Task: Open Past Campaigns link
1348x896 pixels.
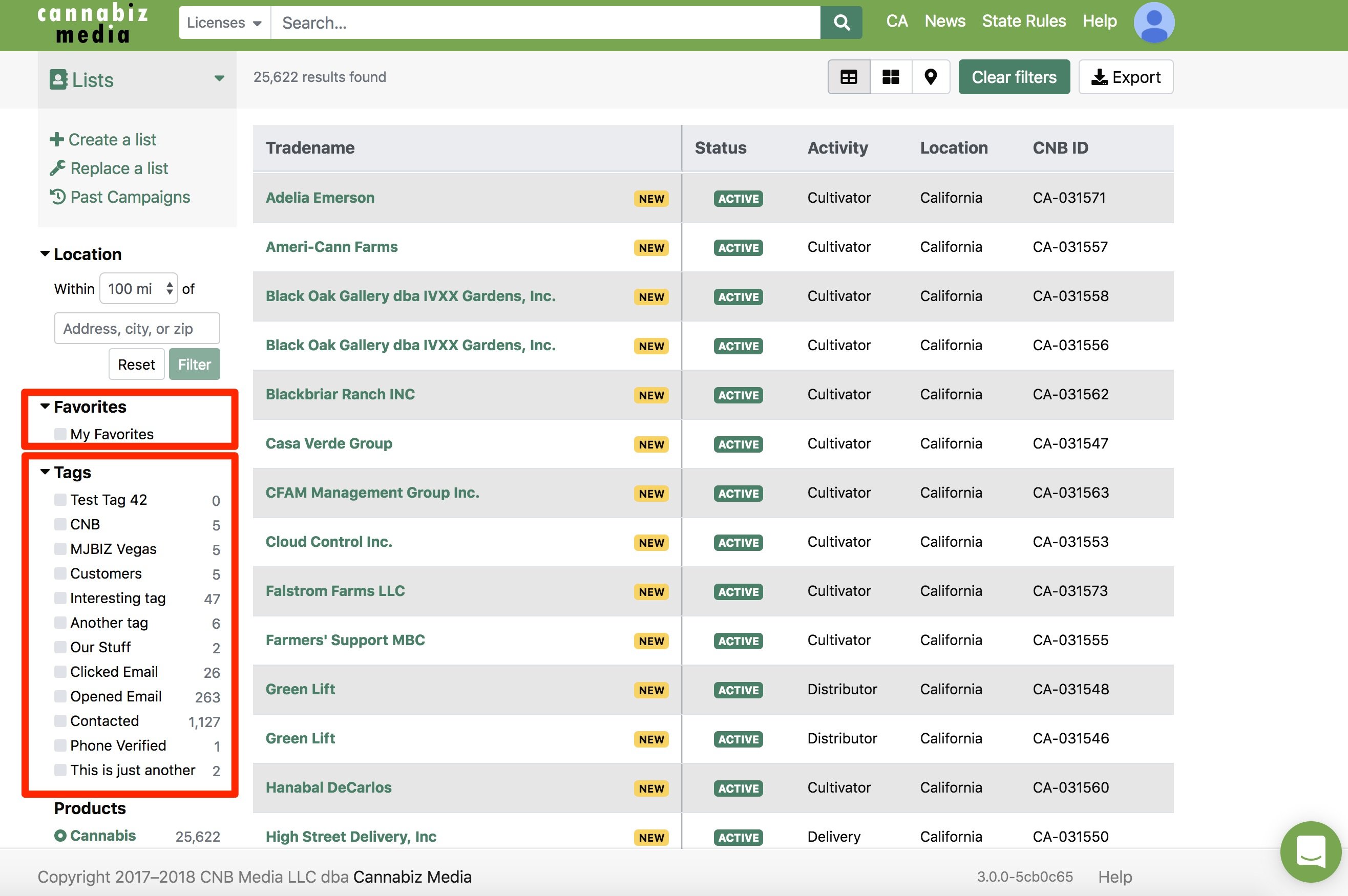Action: pyautogui.click(x=130, y=197)
